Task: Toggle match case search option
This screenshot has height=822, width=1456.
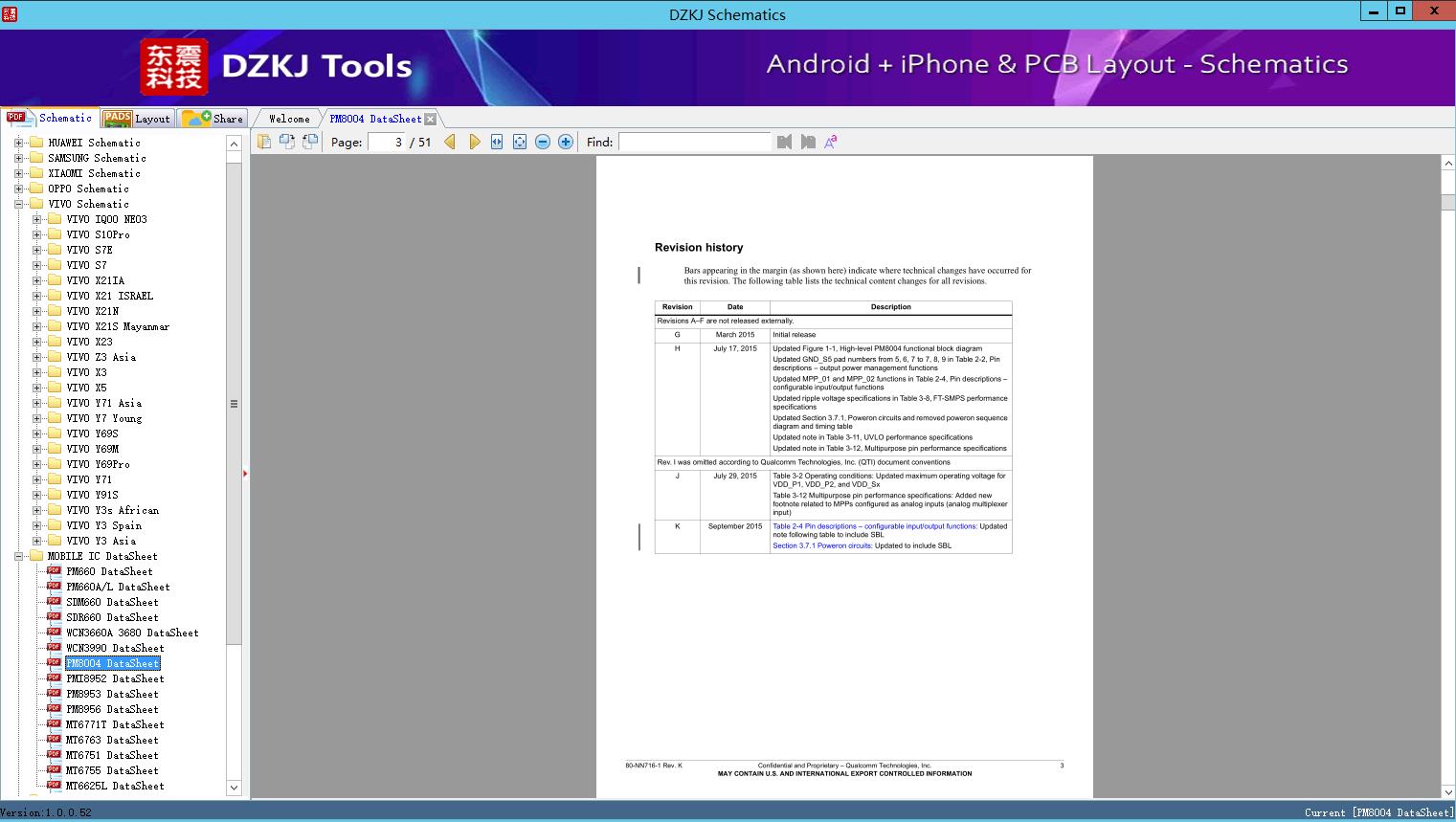Action: [x=831, y=142]
